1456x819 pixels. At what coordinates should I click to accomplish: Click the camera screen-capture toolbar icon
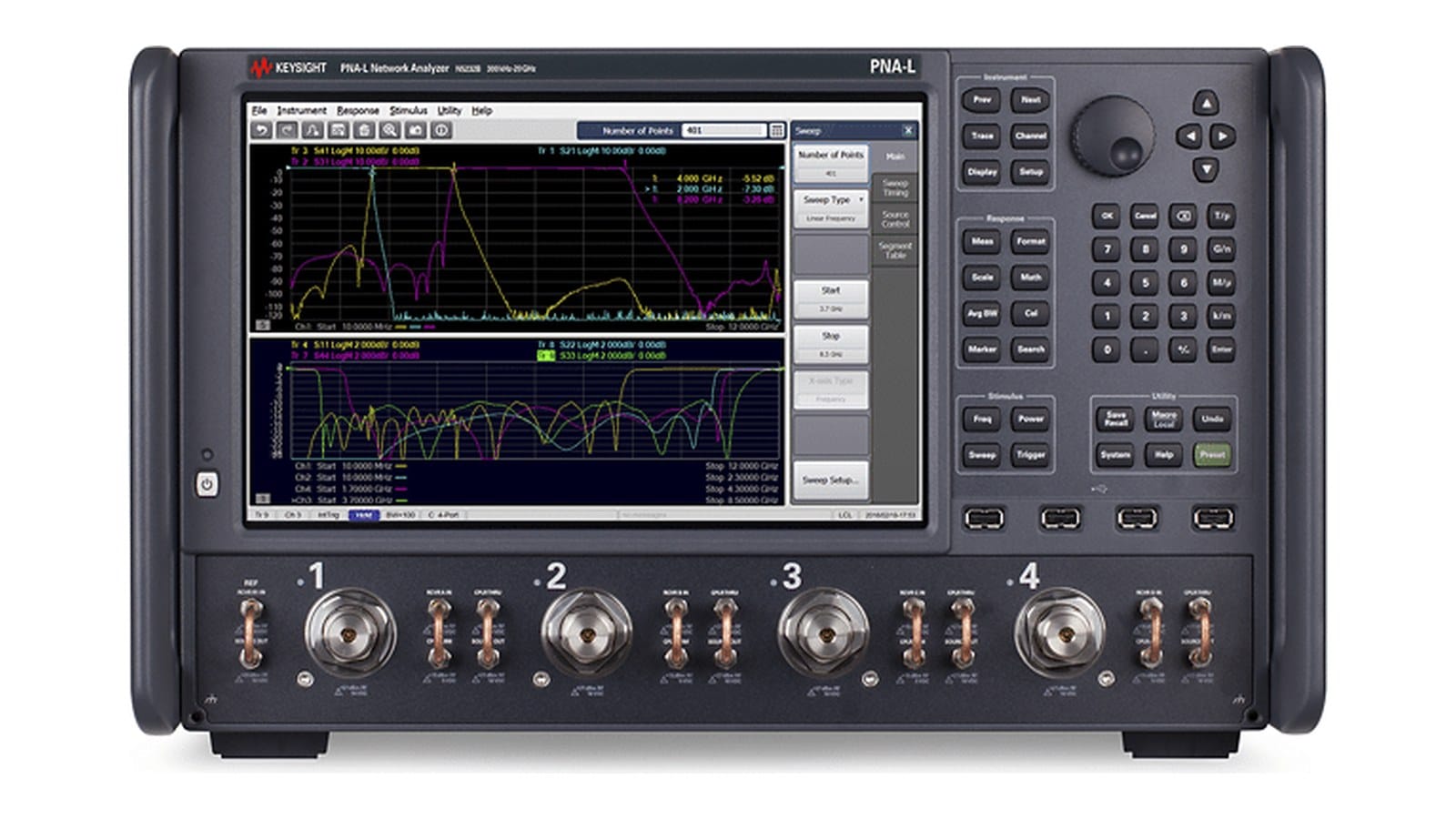click(415, 131)
